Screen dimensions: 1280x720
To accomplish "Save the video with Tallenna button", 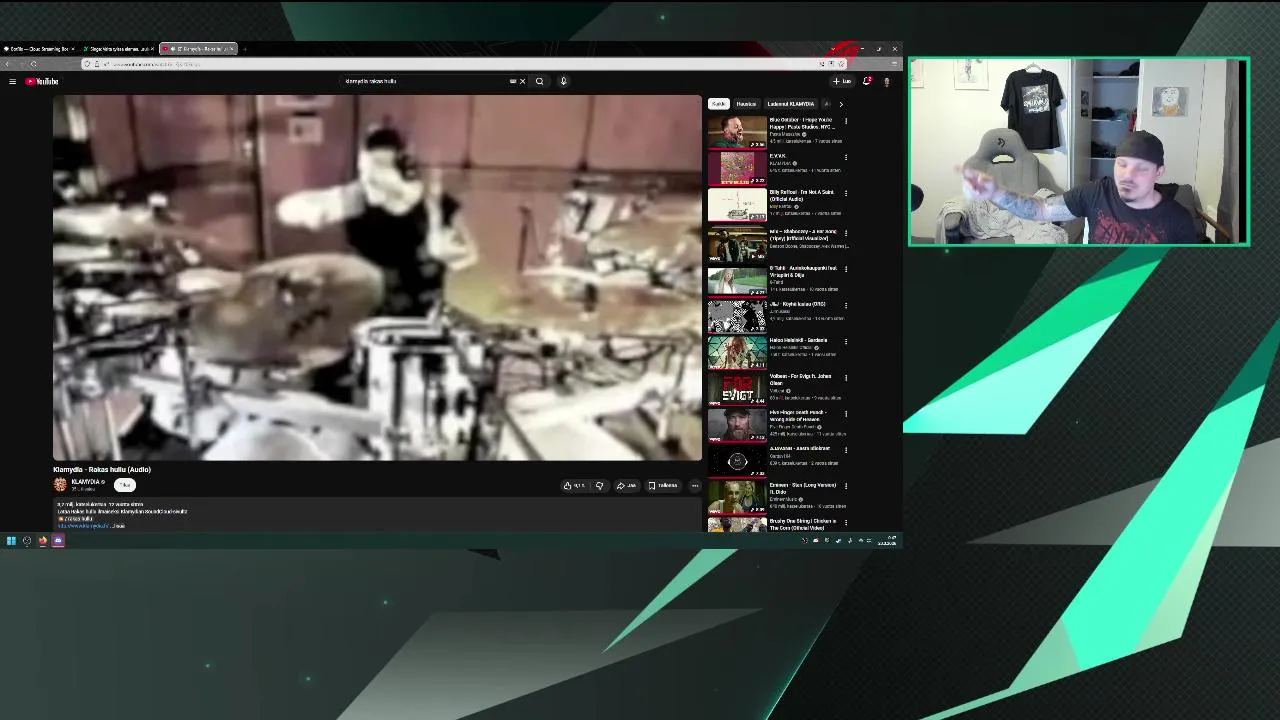I will point(662,486).
